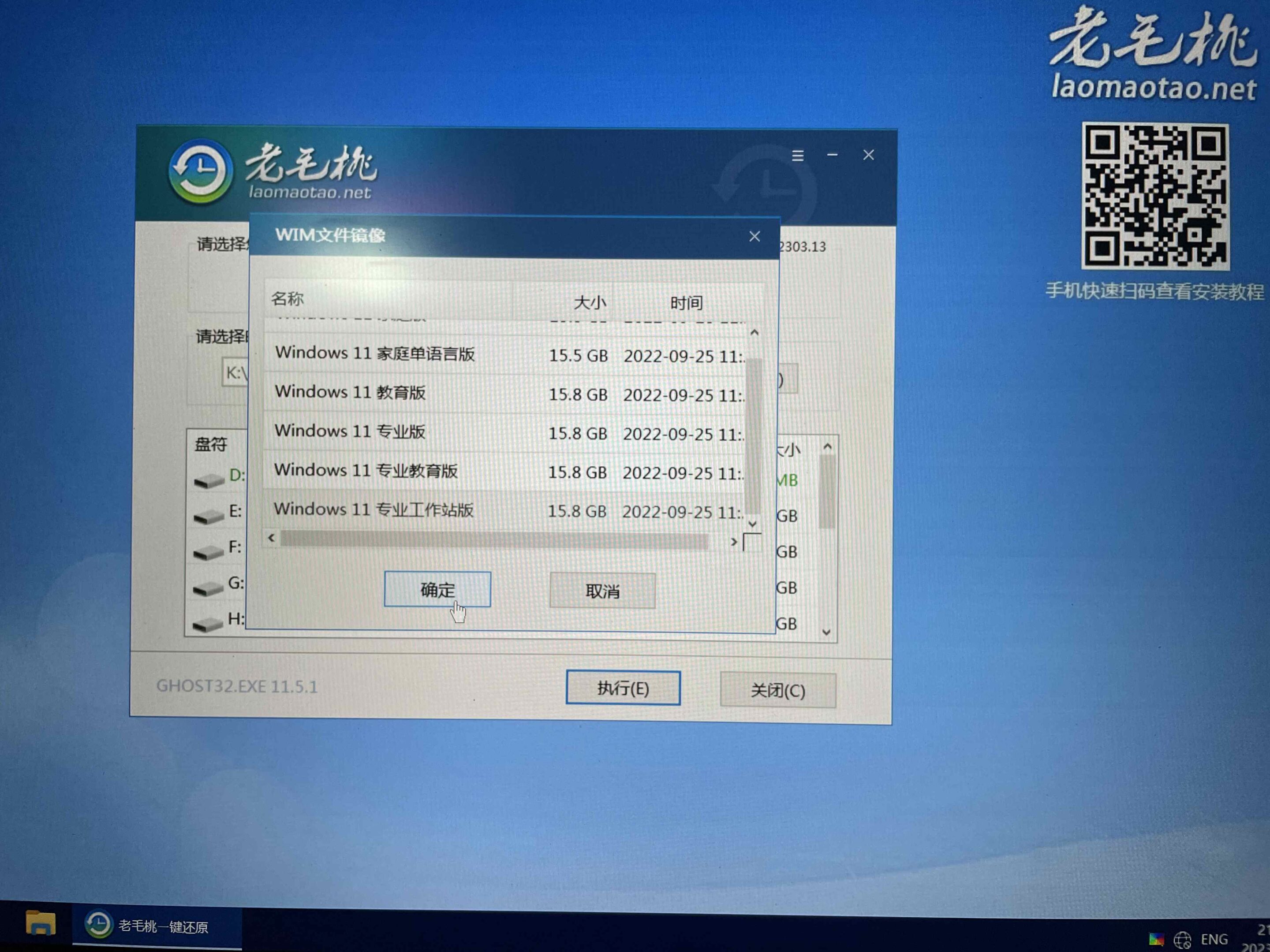
Task: Click the network globe tray icon
Action: pos(1182,939)
